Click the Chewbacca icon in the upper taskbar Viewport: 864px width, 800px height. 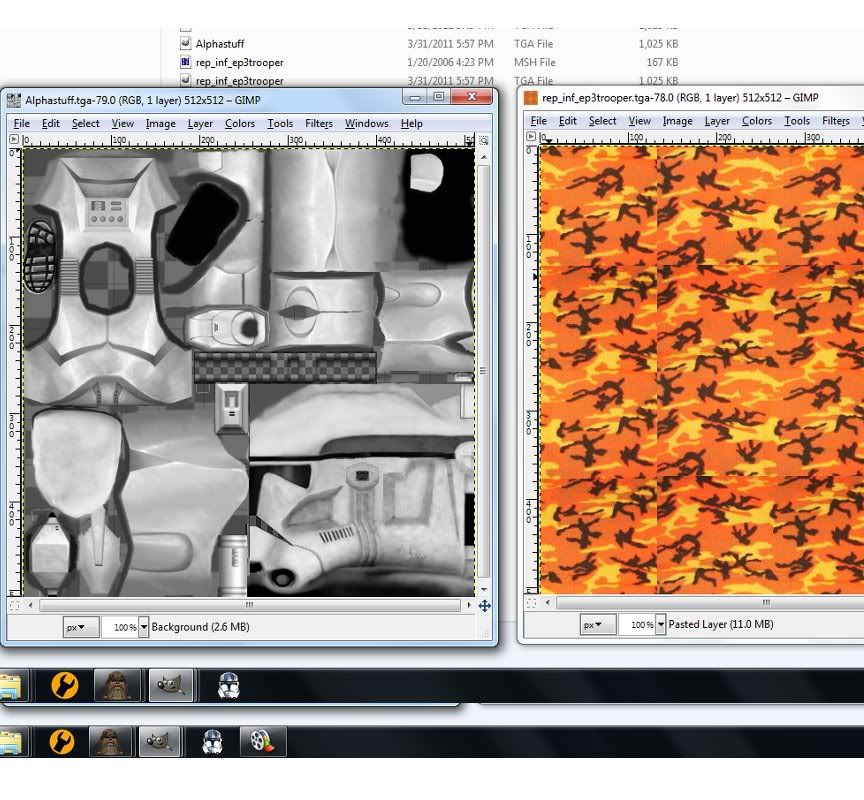tap(117, 685)
